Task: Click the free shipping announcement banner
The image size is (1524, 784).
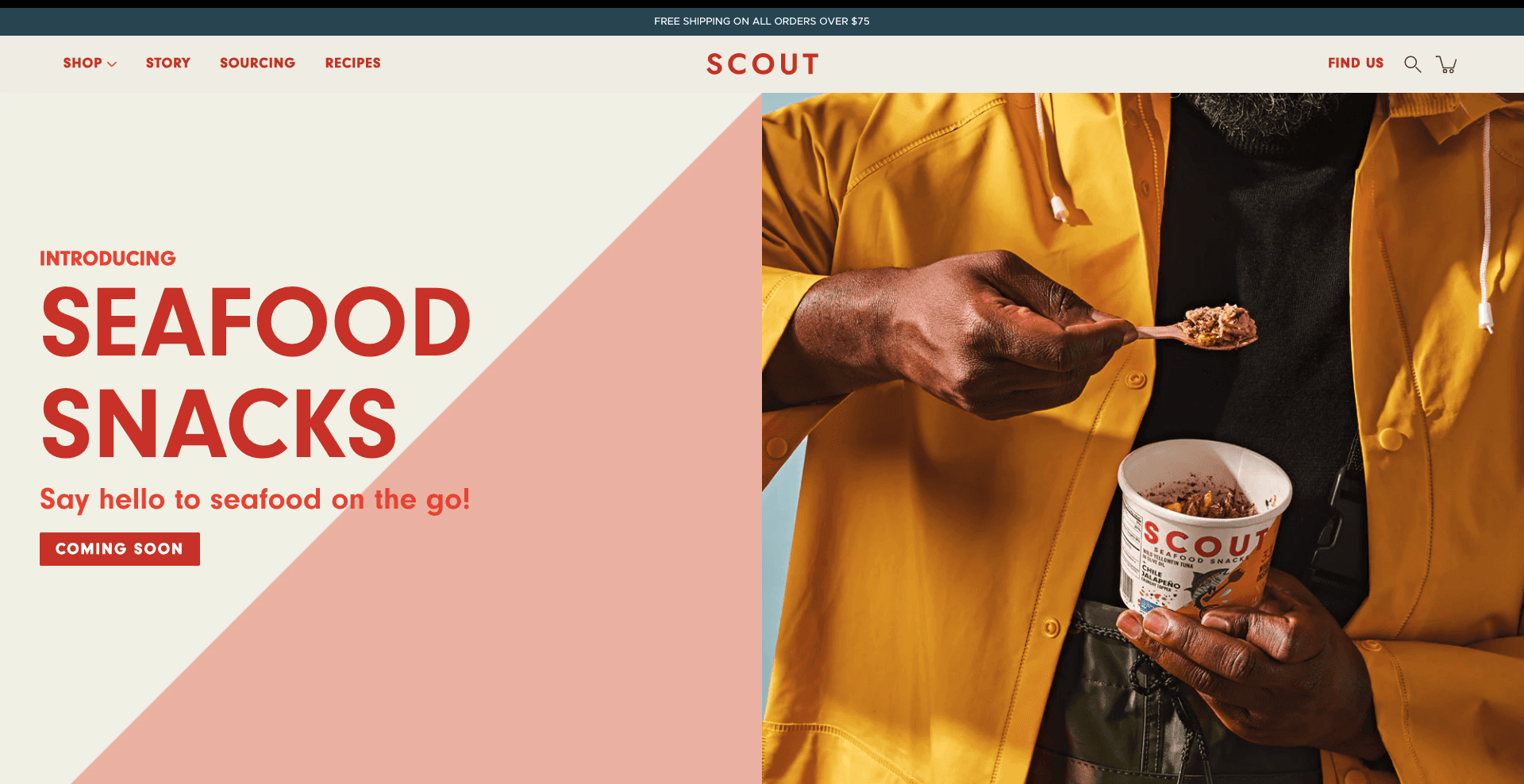Action: pos(762,21)
